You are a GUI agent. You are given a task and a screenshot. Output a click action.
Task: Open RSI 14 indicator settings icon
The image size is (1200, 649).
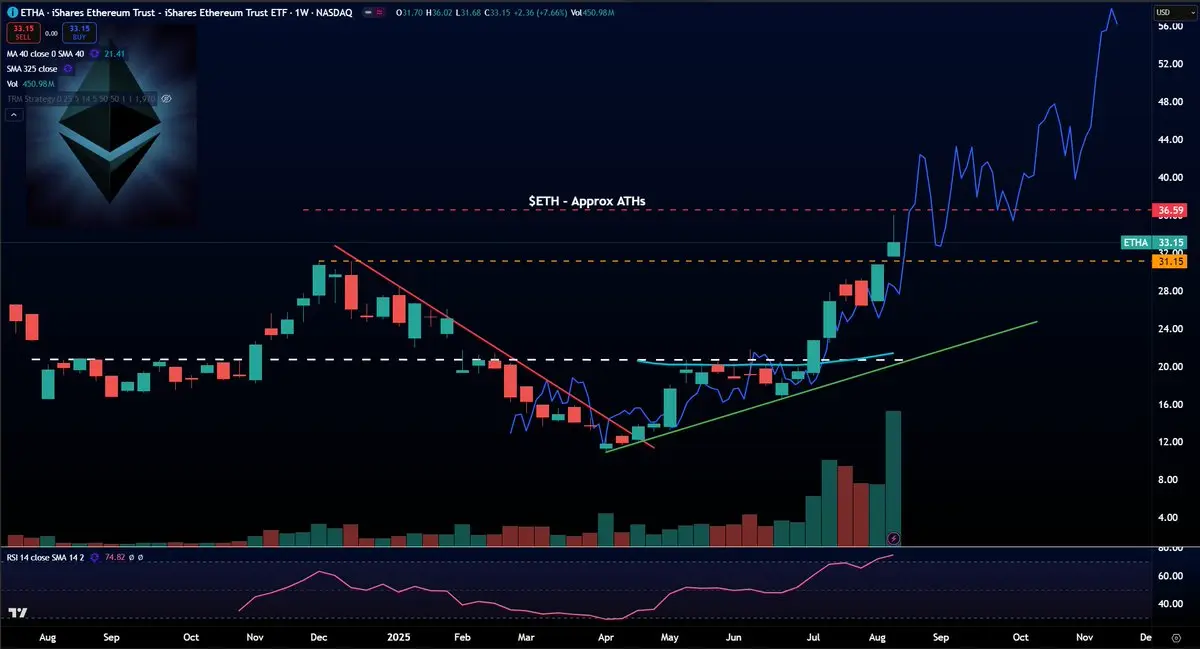point(95,557)
